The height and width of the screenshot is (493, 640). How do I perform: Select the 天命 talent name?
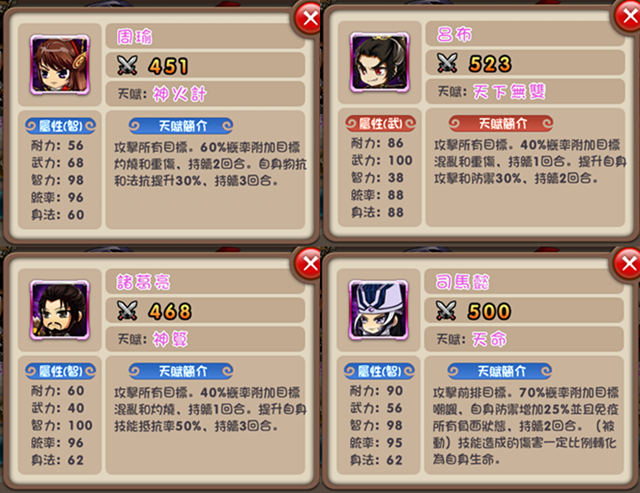tap(489, 339)
